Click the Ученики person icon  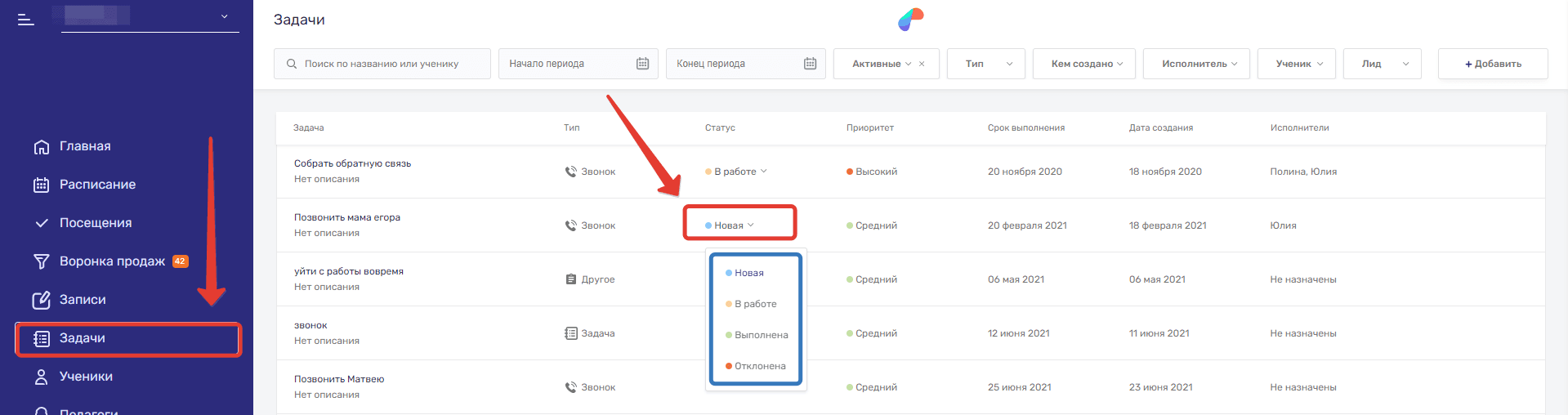(x=42, y=377)
